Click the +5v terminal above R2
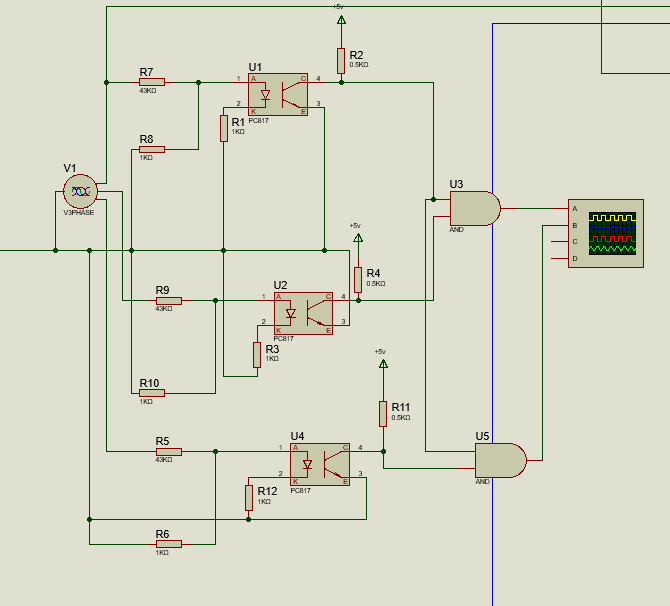This screenshot has height=606, width=670. pos(341,20)
